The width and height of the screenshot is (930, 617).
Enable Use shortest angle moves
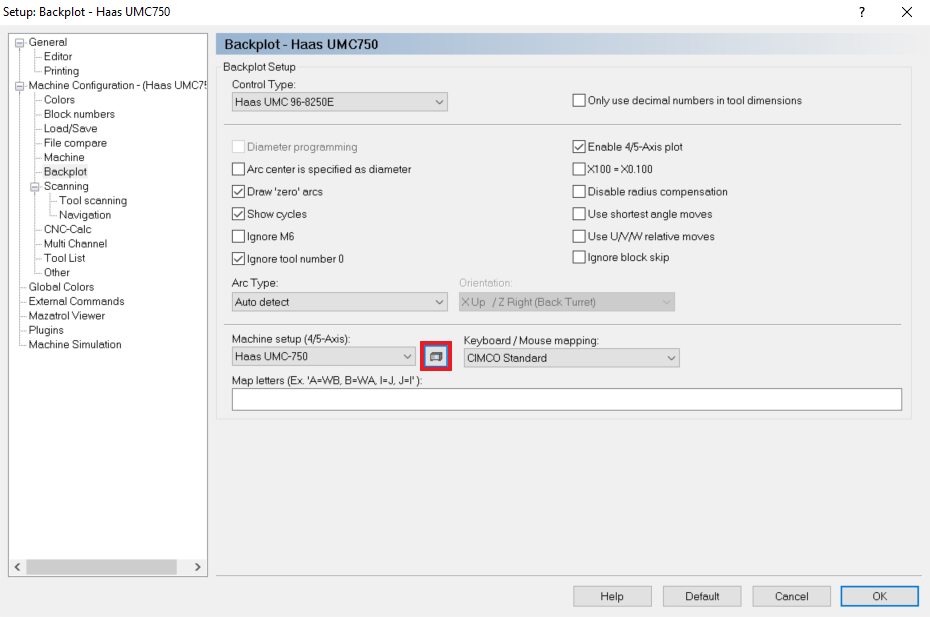coord(579,214)
